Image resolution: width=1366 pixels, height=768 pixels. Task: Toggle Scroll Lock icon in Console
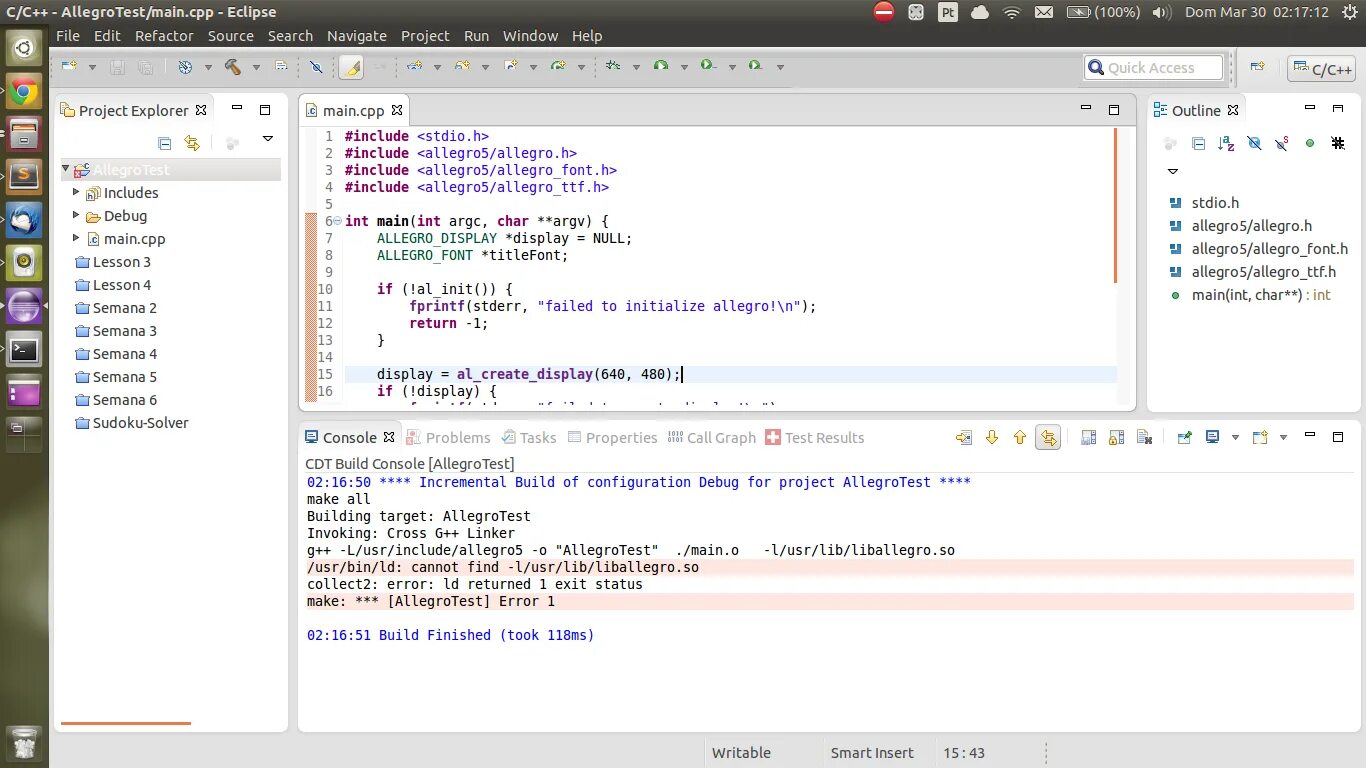(1117, 437)
